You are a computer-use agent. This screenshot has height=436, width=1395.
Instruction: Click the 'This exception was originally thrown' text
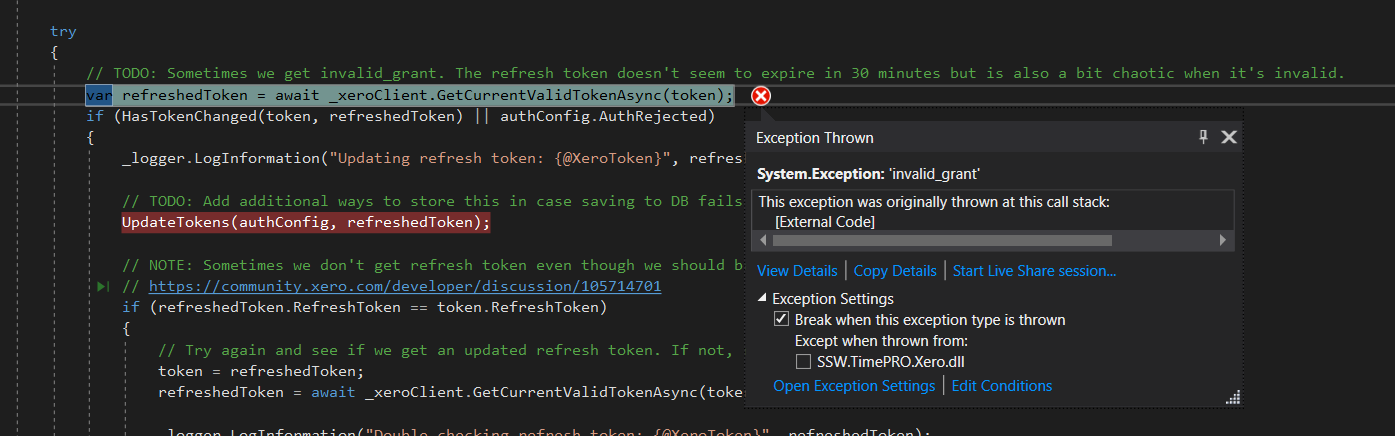pos(934,202)
